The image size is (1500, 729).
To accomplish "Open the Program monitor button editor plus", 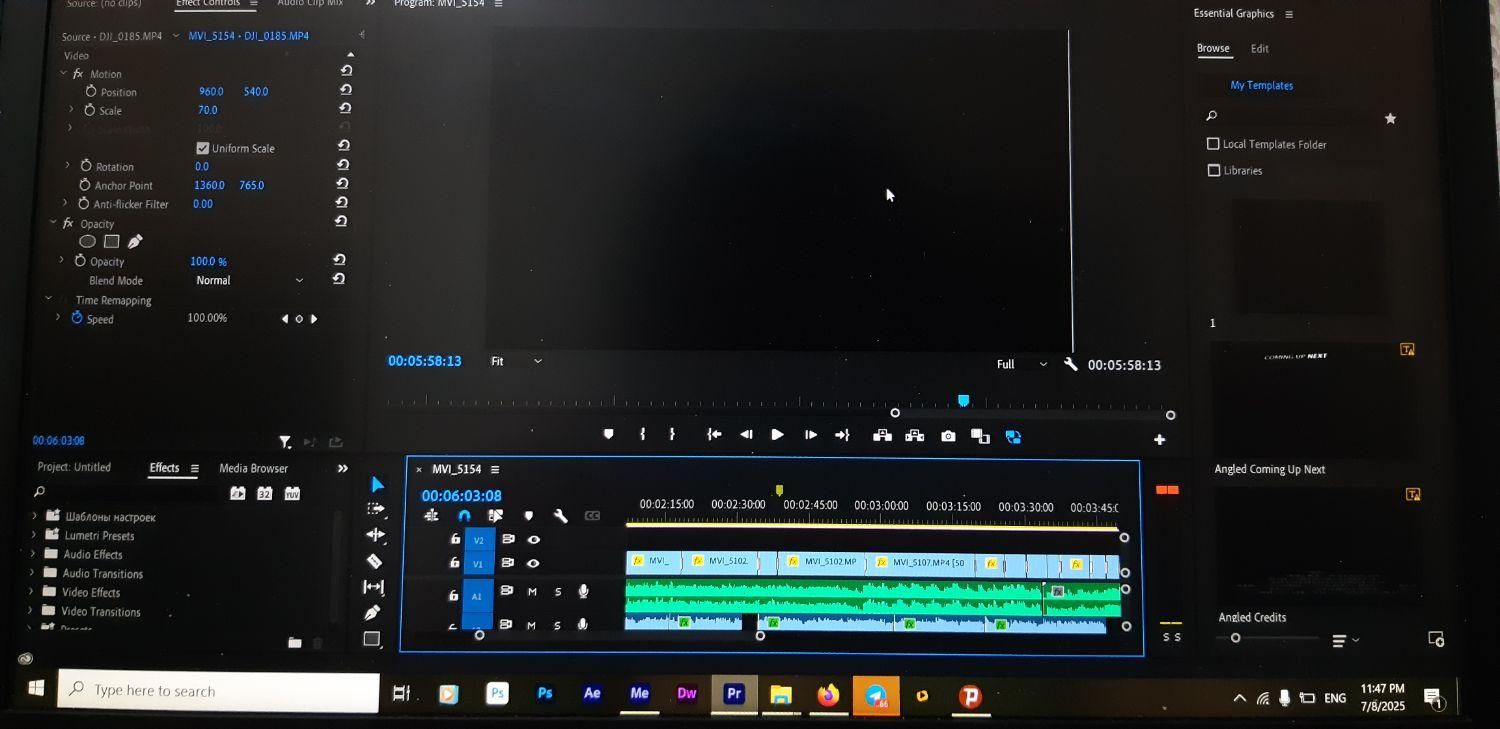I will pos(1159,439).
